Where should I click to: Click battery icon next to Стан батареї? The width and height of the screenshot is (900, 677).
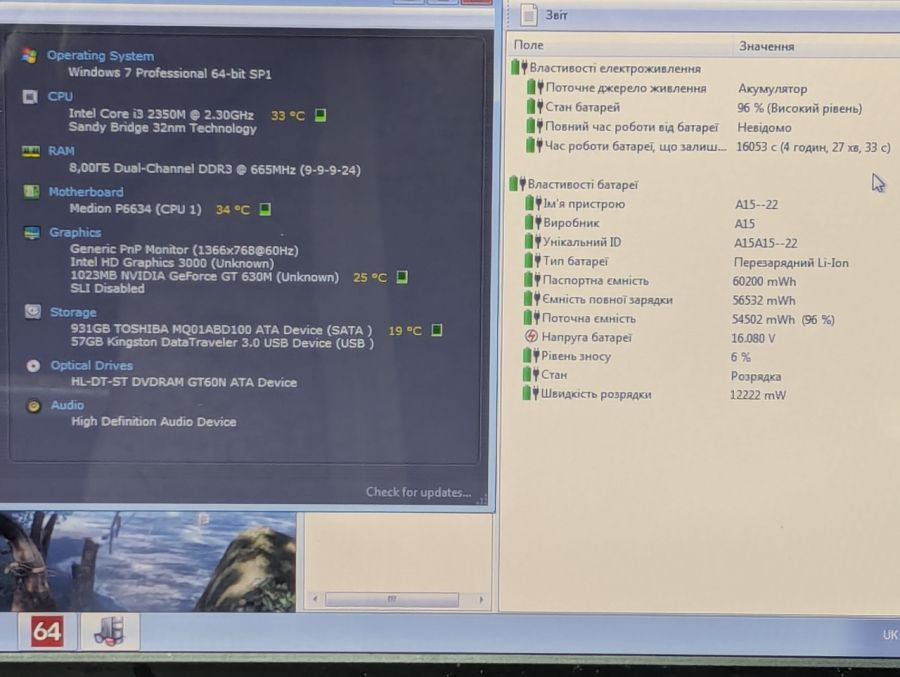click(x=535, y=106)
